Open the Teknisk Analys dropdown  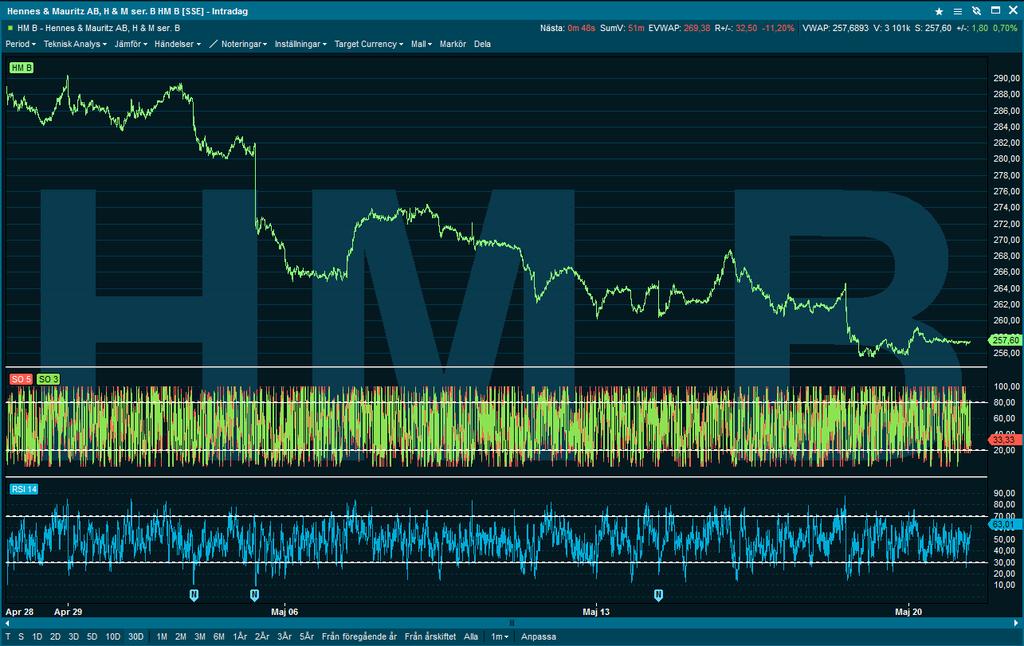[75, 44]
